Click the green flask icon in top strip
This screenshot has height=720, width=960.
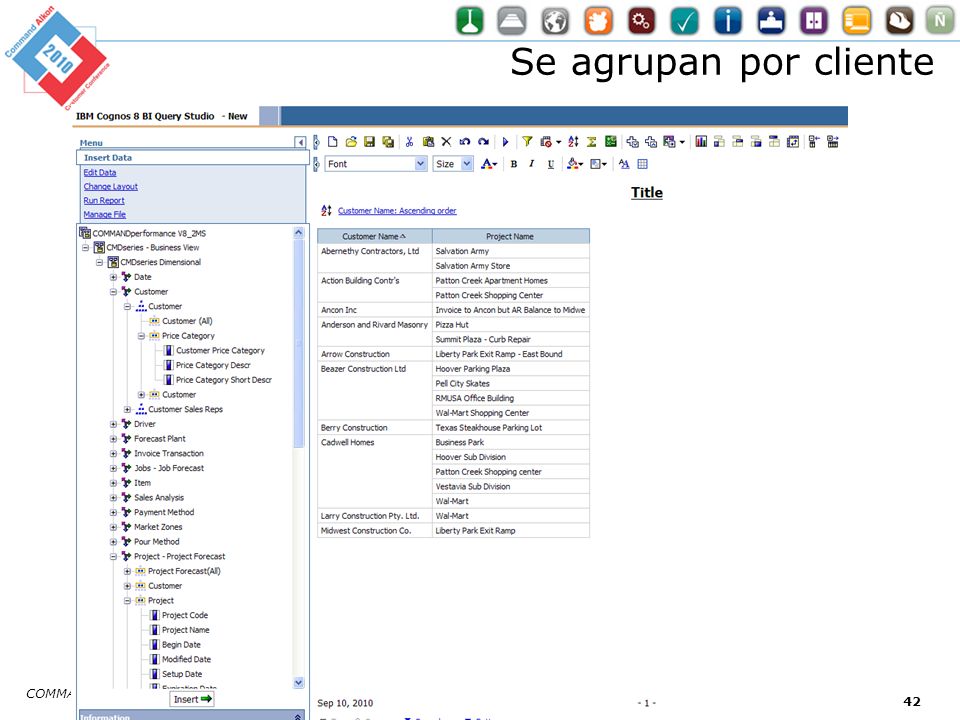pyautogui.click(x=470, y=21)
